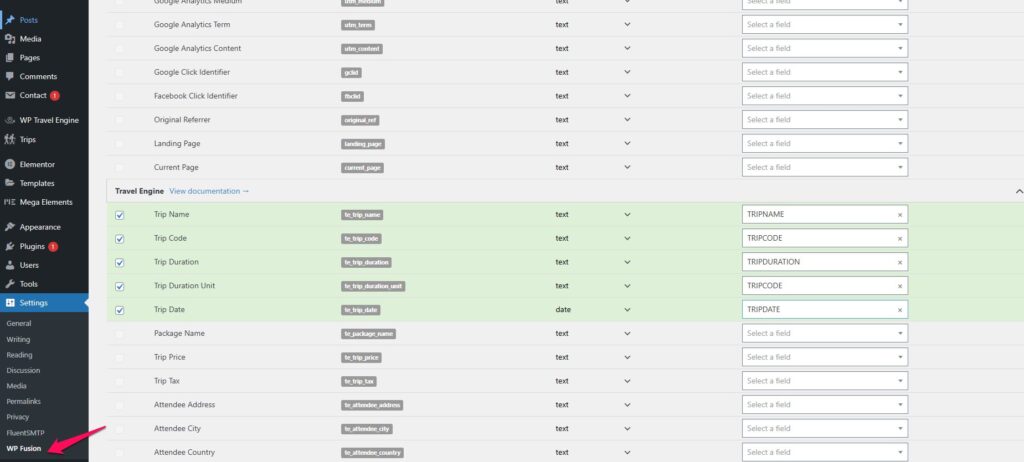This screenshot has height=462, width=1024.
Task: Click the Appearance paintbrush icon
Action: [x=10, y=227]
